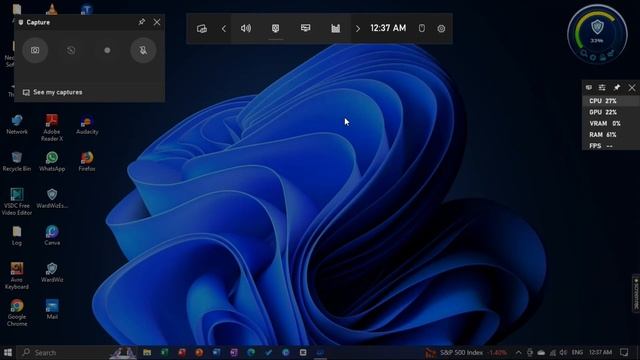640x360 pixels.
Task: Select the VSDC Free Video Editor icon
Action: click(x=17, y=202)
